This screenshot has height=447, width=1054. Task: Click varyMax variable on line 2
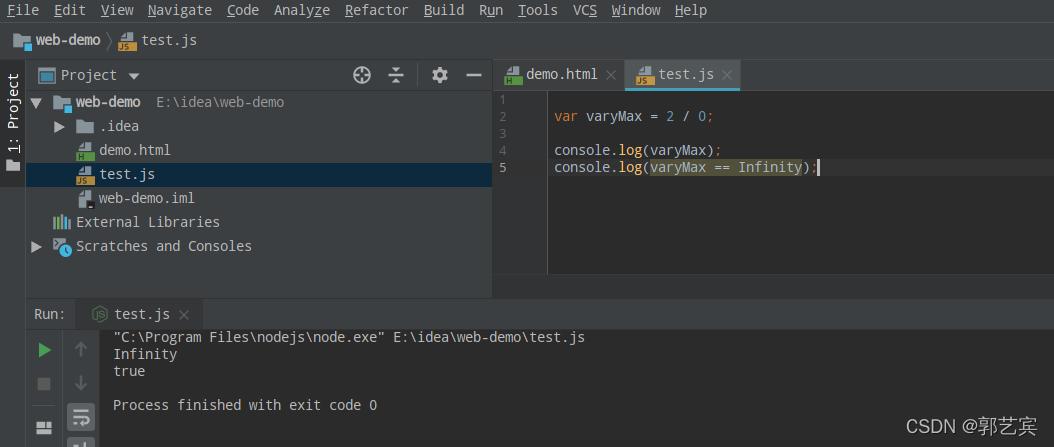tap(614, 116)
